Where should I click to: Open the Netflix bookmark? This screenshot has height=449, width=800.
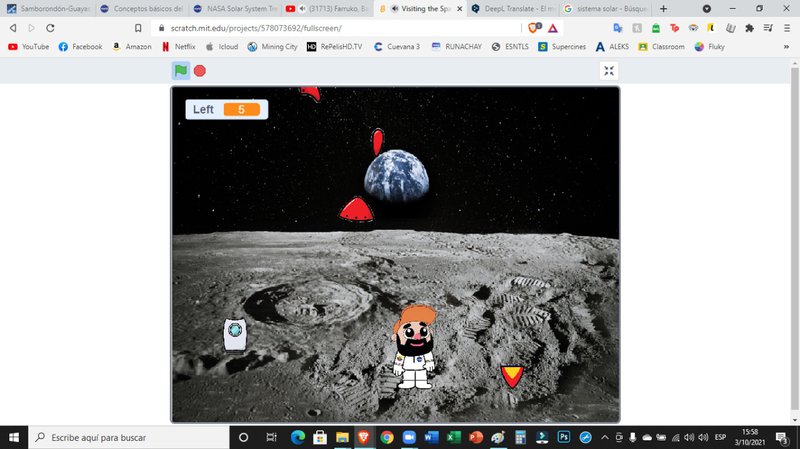tap(179, 46)
